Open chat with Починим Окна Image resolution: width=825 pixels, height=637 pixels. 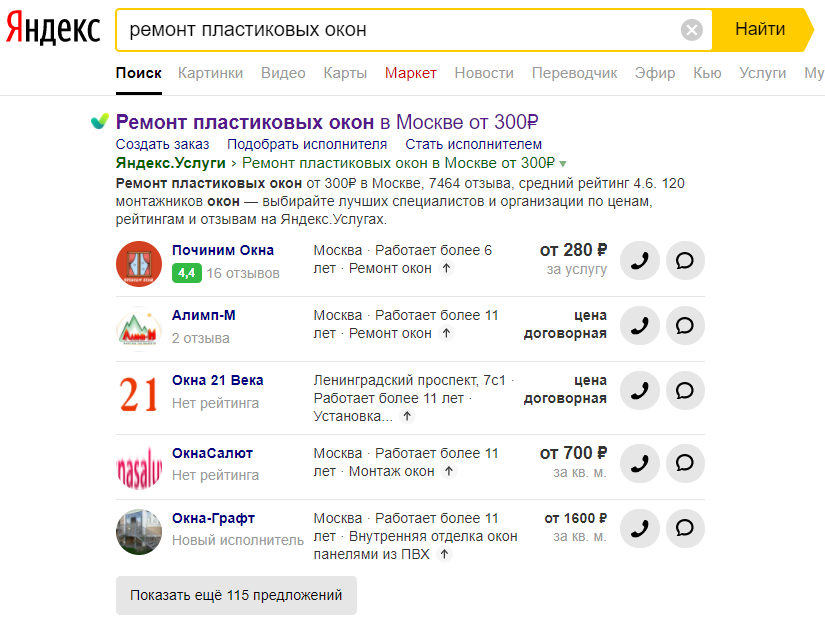[685, 260]
